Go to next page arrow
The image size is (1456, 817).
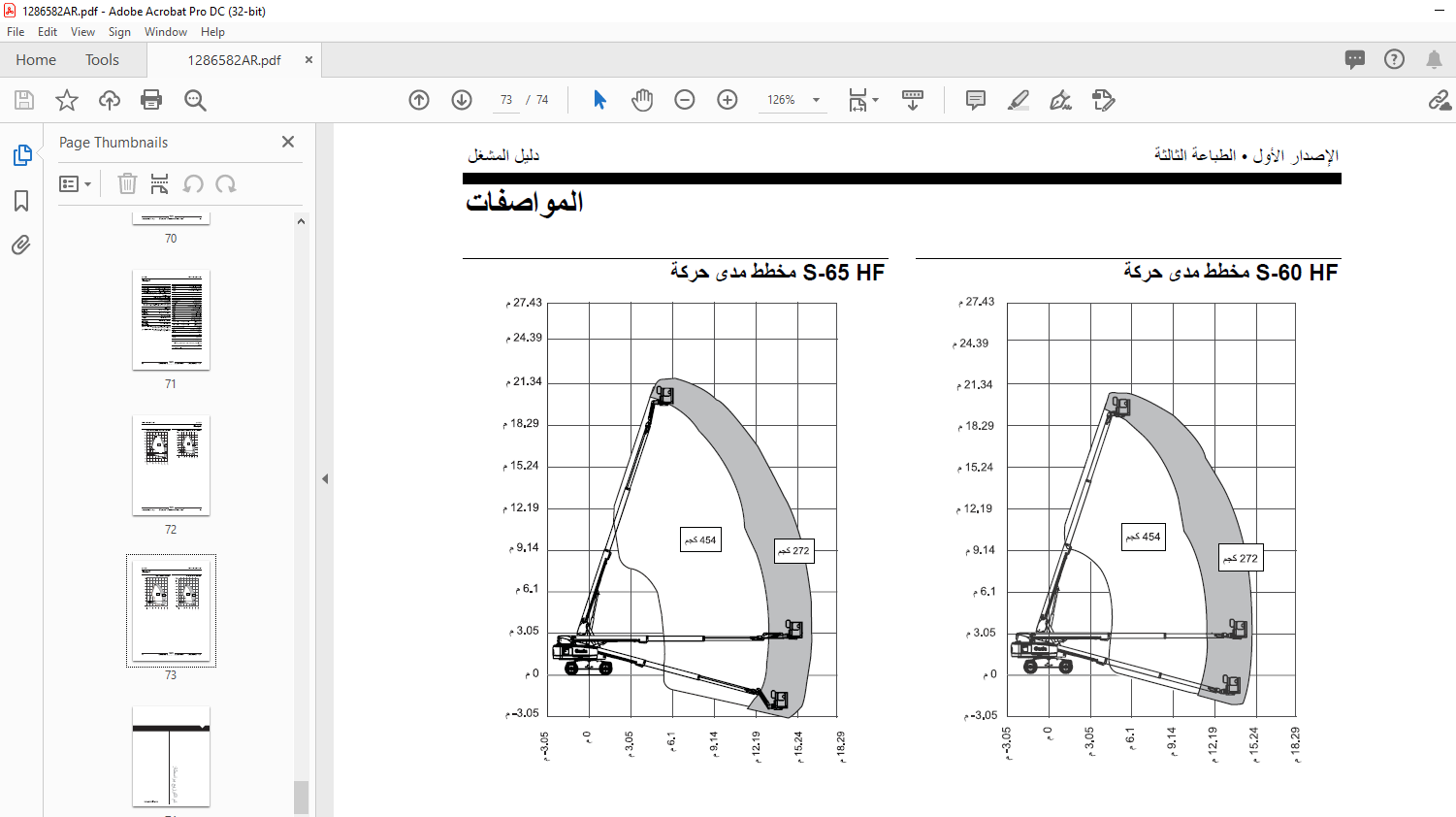[462, 100]
